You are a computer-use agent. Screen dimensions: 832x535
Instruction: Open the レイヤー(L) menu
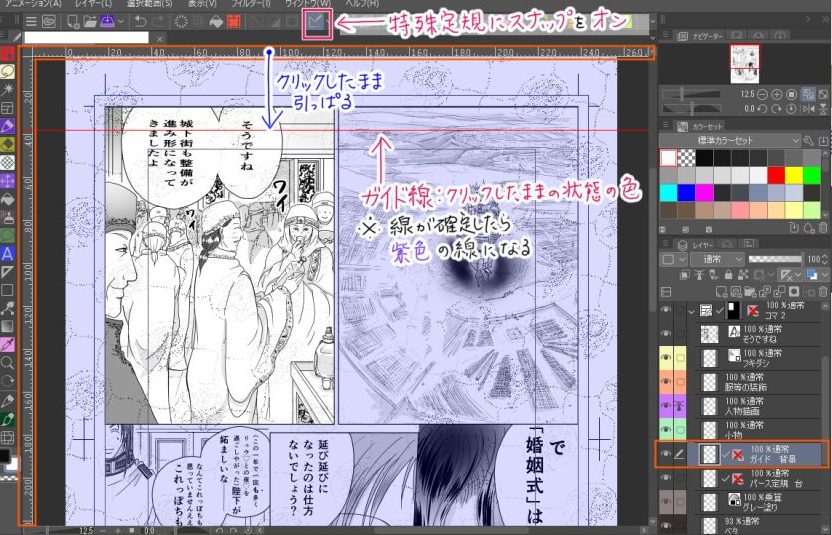pos(93,4)
